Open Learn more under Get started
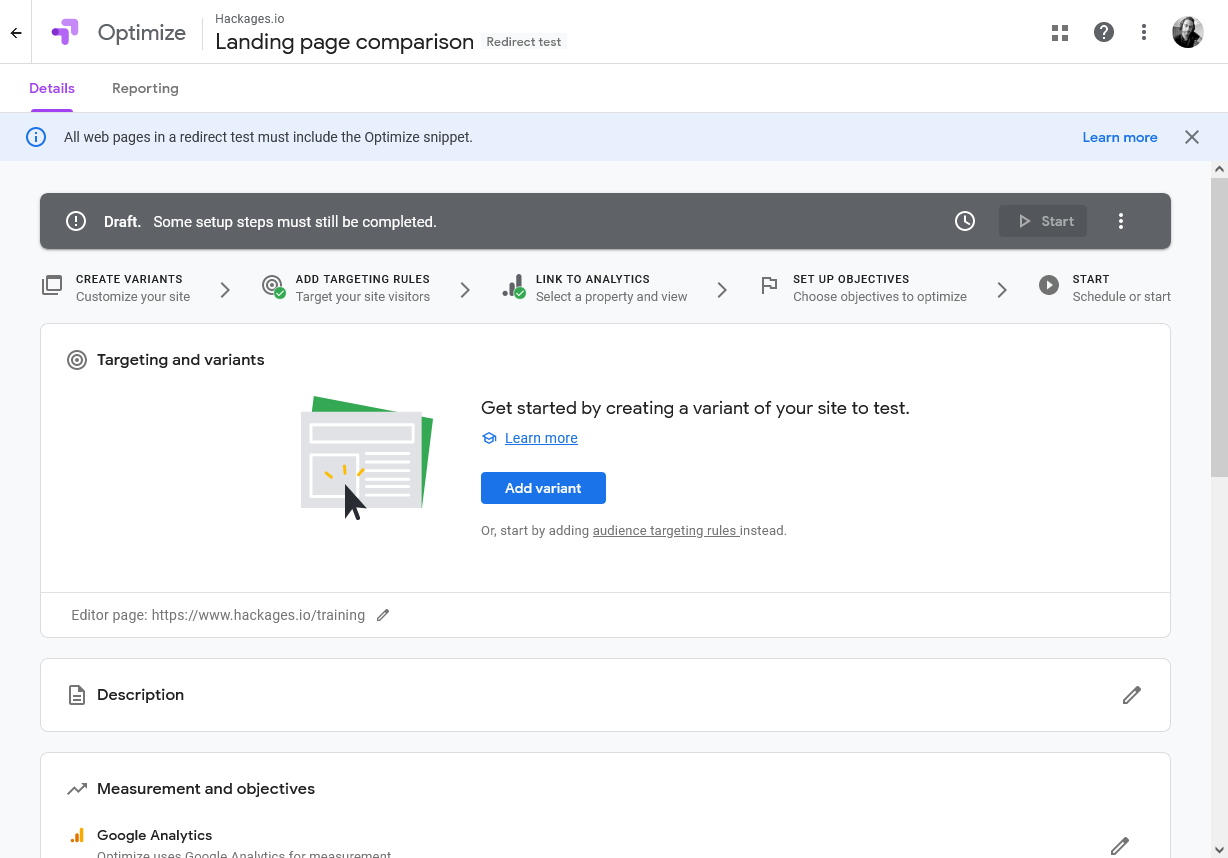Screen dimensions: 1228x858 (541, 438)
